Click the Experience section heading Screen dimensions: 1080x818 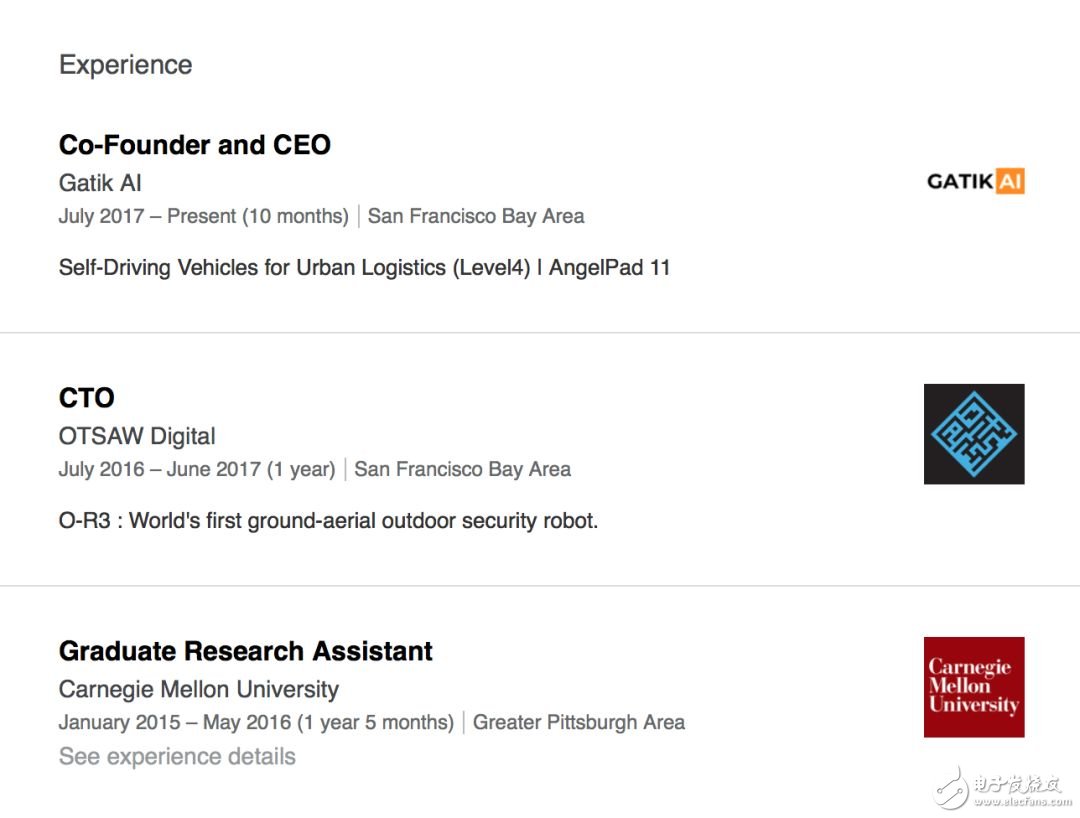(x=125, y=65)
